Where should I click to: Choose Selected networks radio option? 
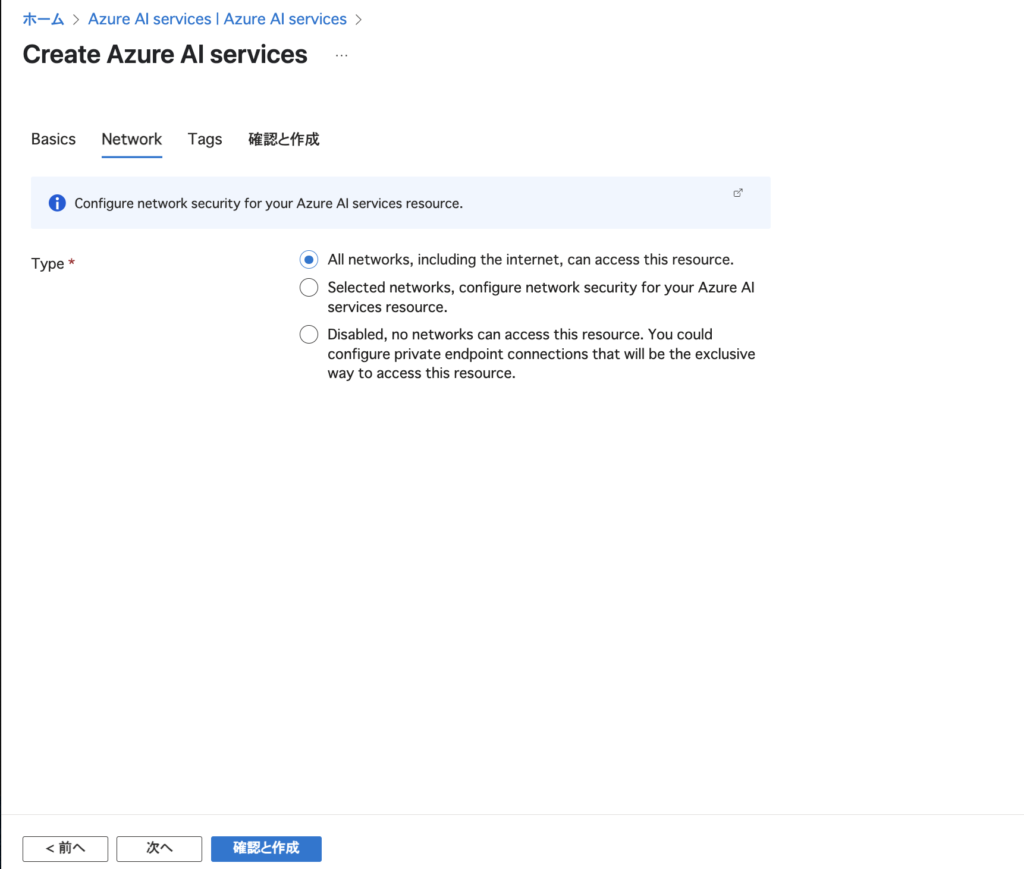point(309,287)
